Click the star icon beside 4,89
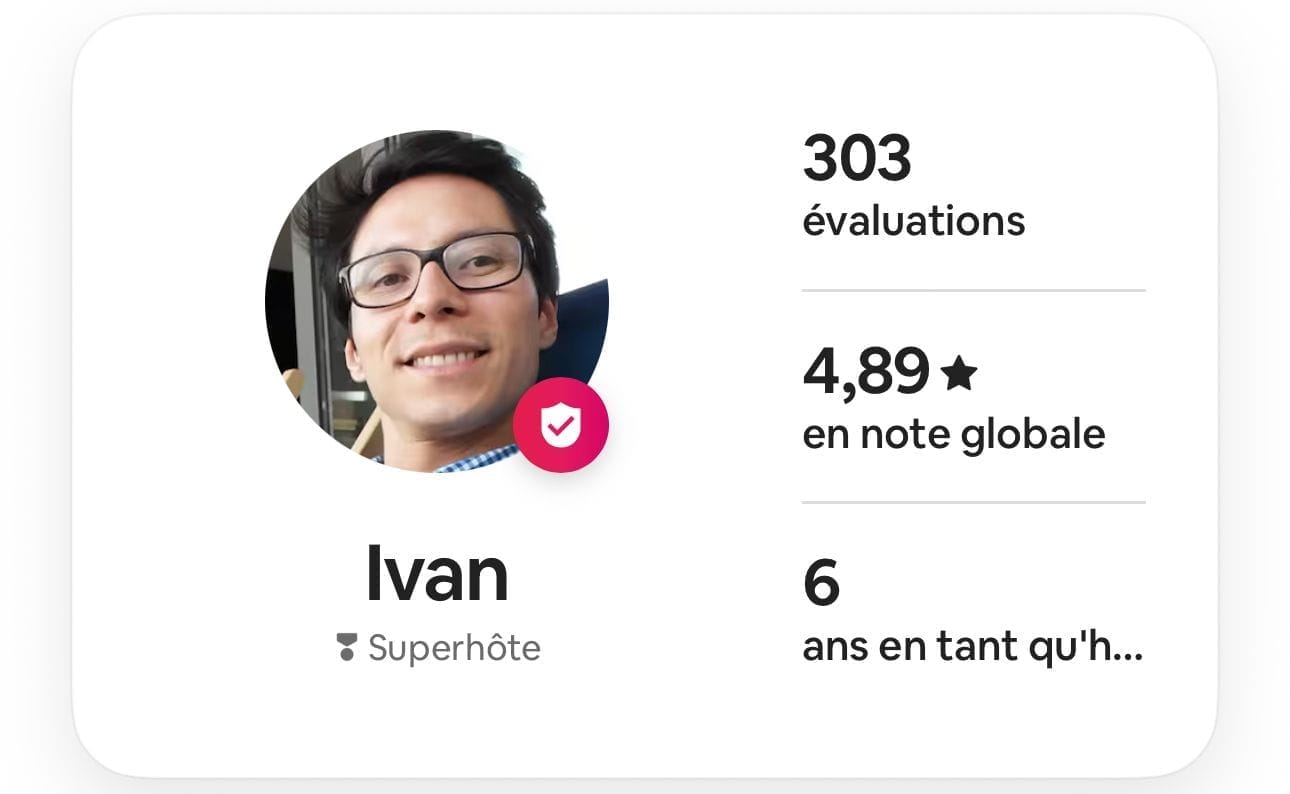This screenshot has height=794, width=1290. pos(959,373)
